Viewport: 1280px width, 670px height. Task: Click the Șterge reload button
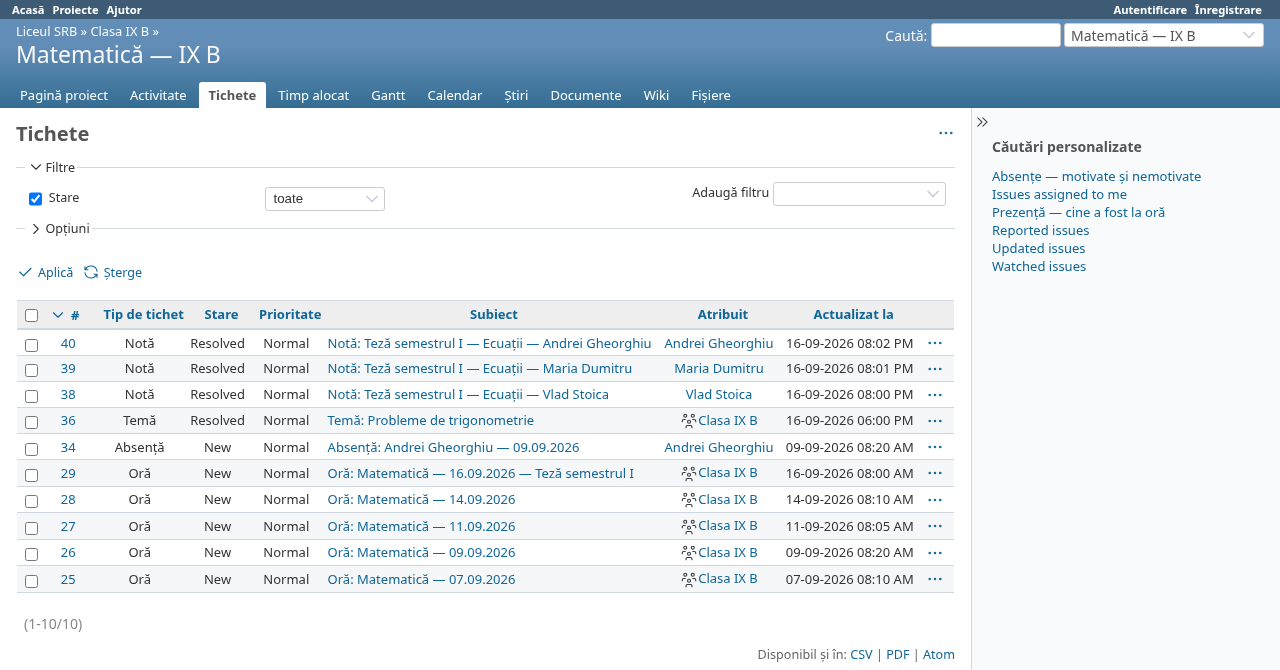[x=113, y=272]
